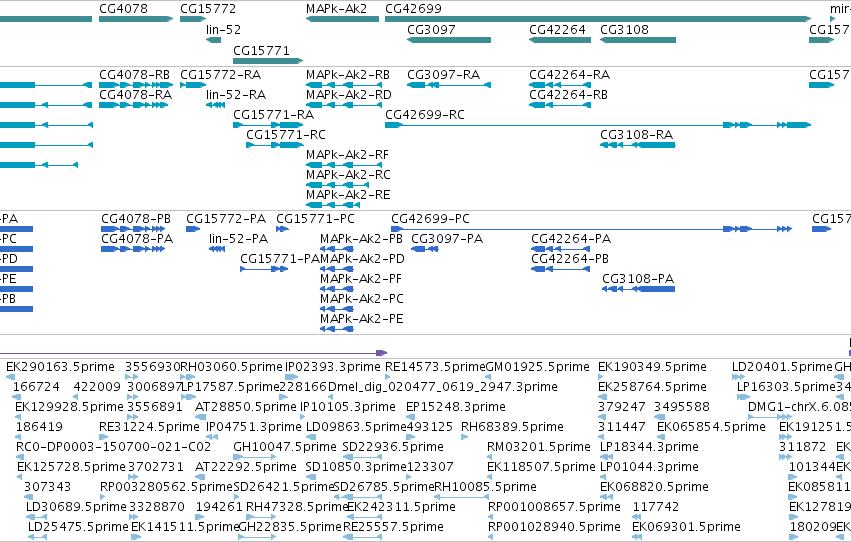Click protein CG42699-PC
The width and height of the screenshot is (851, 542).
pos(430,219)
